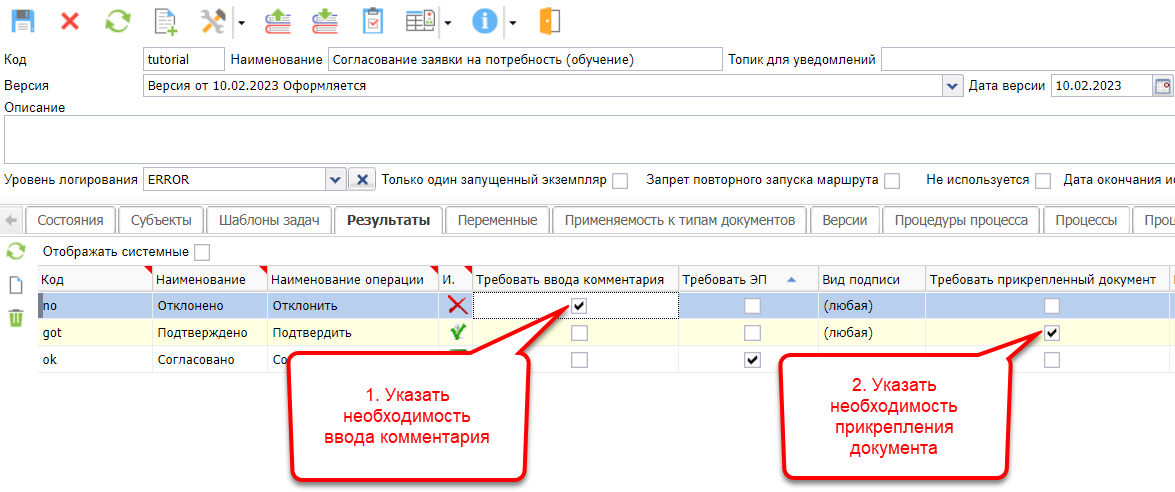Open the calendar picker for 'Дата версии'
The width and height of the screenshot is (1175, 492).
point(1163,86)
